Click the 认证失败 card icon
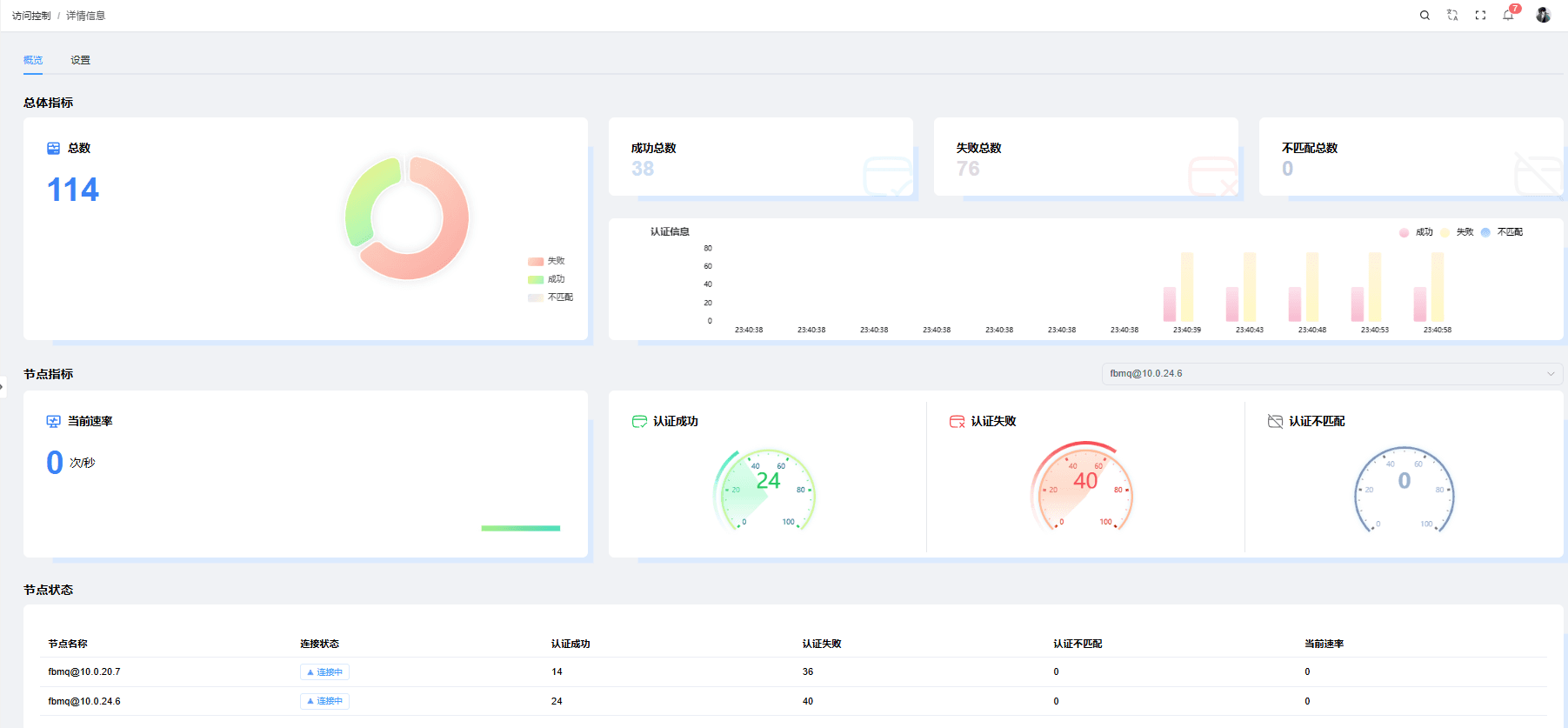The width and height of the screenshot is (1568, 728). point(957,422)
